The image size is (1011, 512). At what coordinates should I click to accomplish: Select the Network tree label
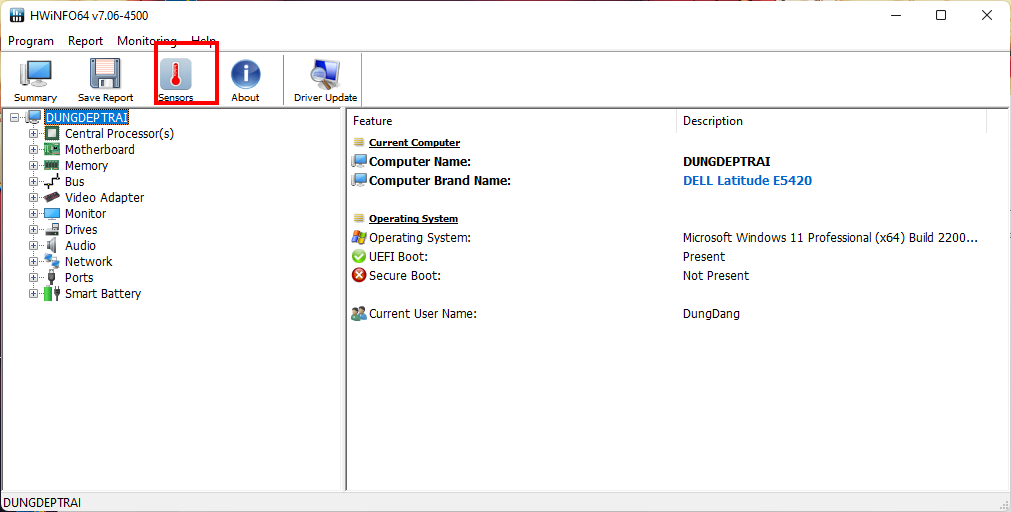[88, 261]
